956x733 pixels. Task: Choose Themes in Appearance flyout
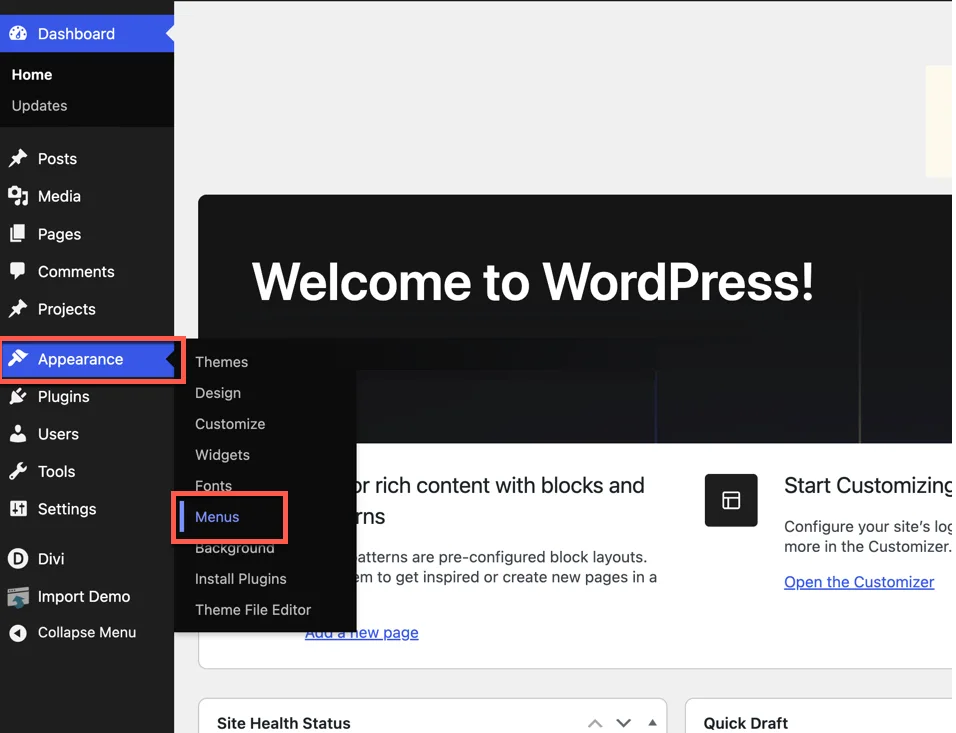pos(221,362)
